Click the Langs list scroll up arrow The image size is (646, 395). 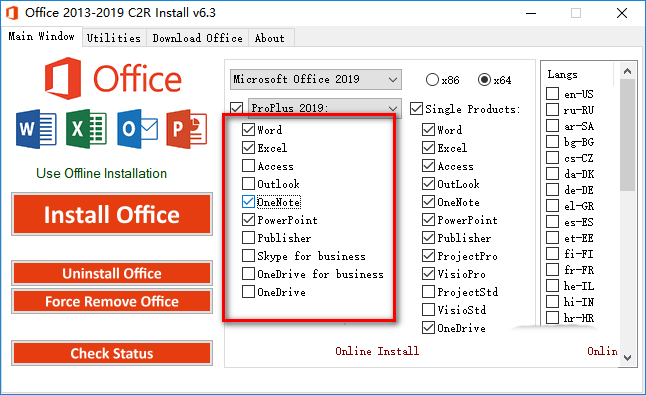tap(627, 71)
